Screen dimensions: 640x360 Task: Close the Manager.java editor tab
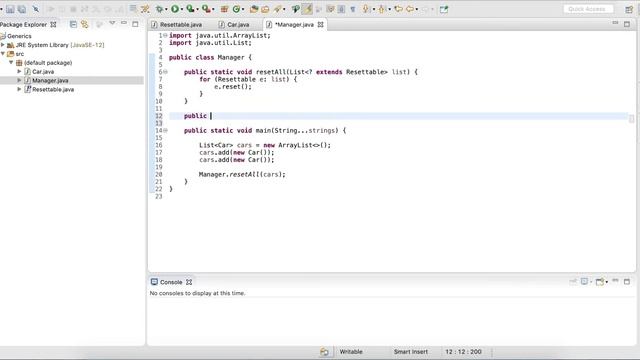(x=320, y=24)
